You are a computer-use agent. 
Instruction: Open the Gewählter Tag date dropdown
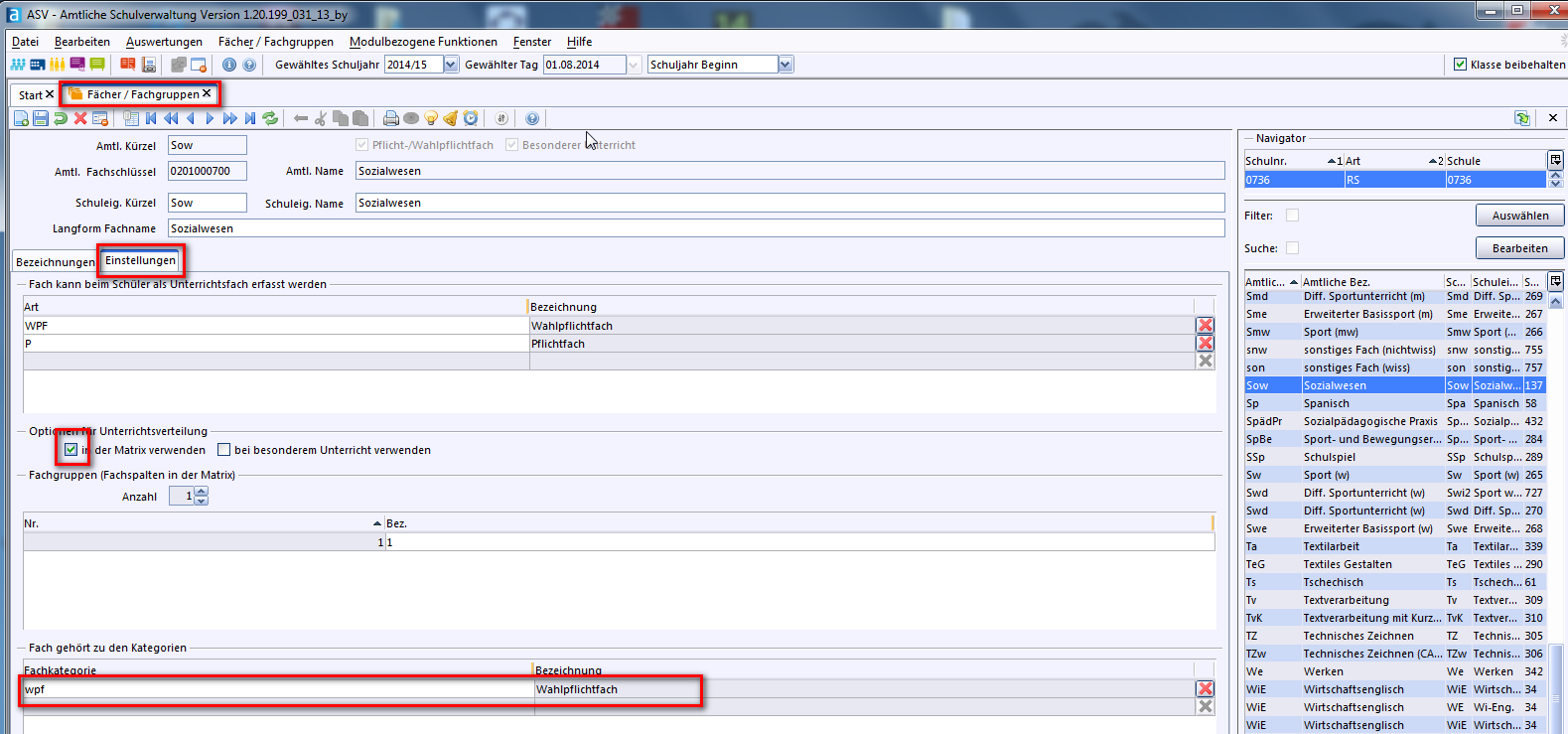coord(634,65)
